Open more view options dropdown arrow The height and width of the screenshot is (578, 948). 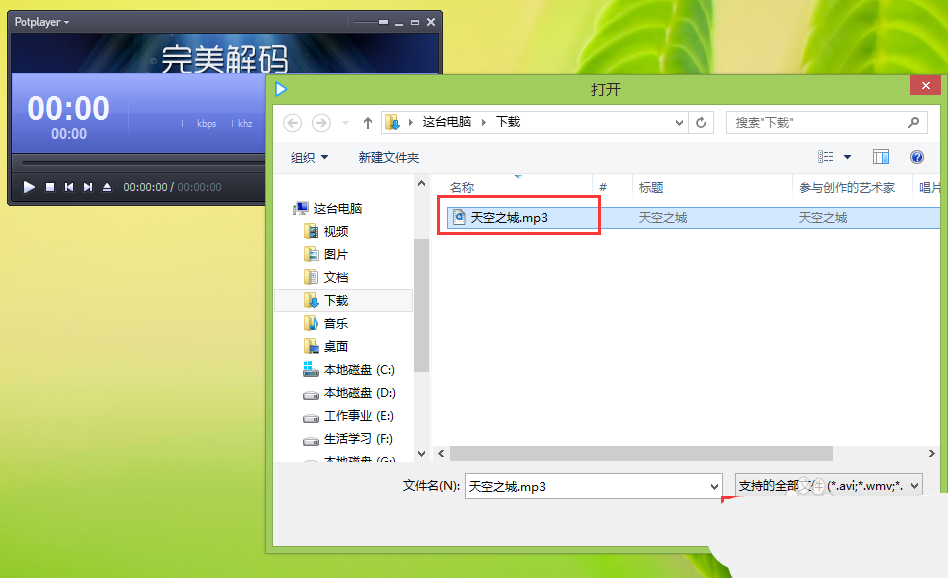click(847, 157)
